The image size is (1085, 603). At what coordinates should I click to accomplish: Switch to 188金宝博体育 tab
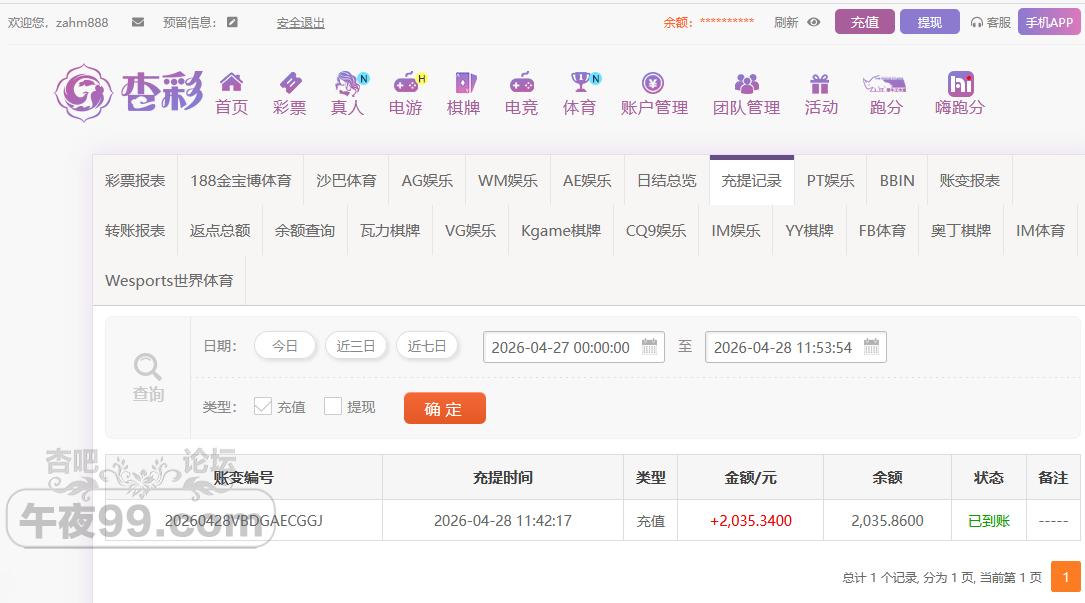(x=241, y=181)
